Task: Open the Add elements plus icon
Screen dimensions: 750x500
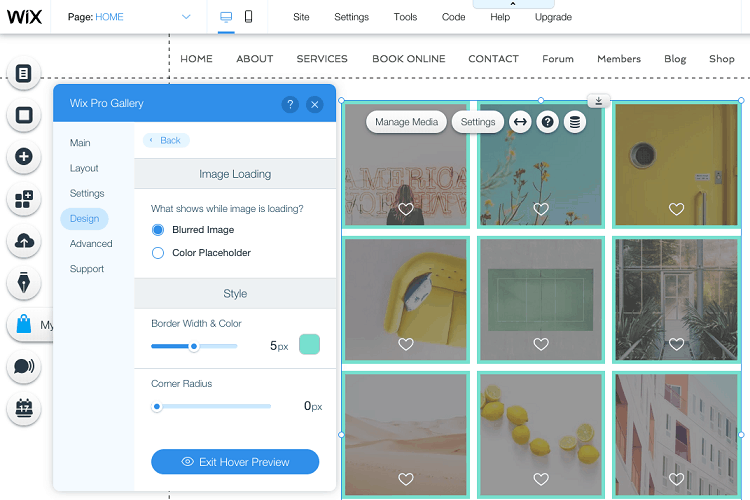Action: (x=23, y=156)
